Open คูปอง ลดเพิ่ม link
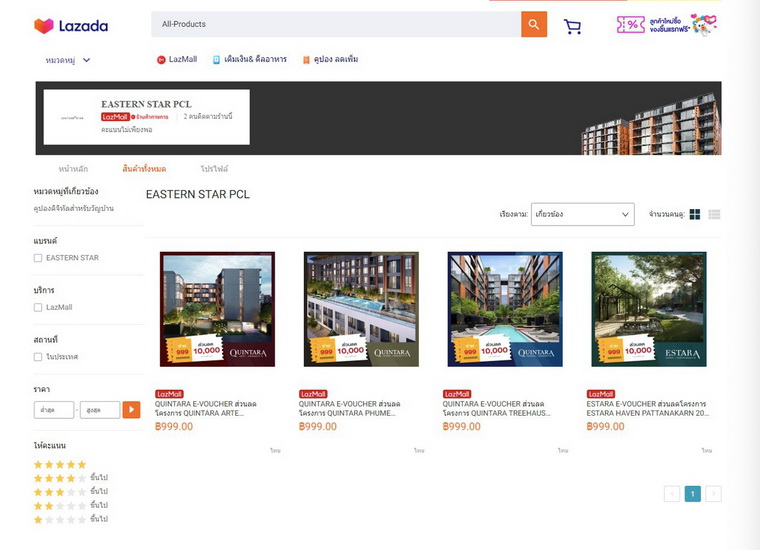 pos(336,59)
